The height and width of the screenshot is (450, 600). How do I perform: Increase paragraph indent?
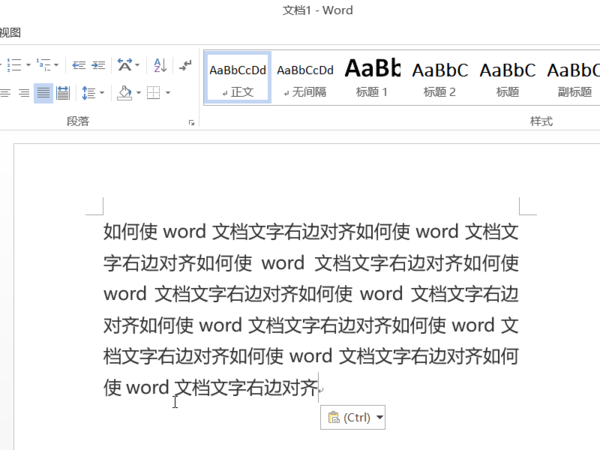tap(98, 65)
